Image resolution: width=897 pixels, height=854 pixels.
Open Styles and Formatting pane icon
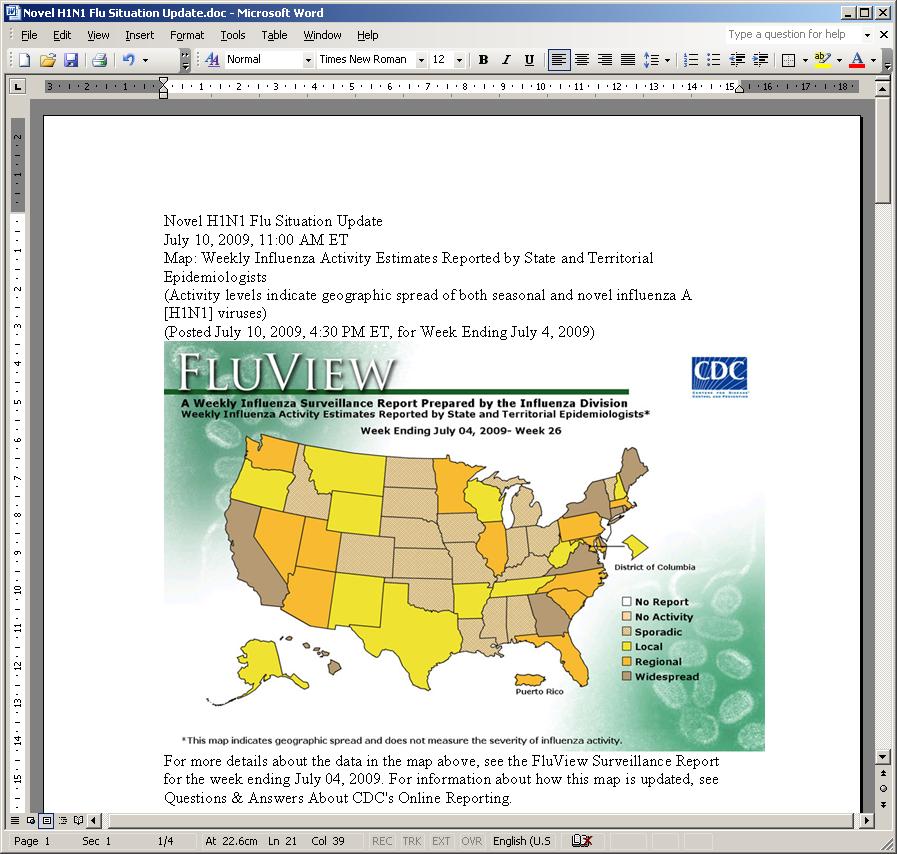click(x=212, y=59)
